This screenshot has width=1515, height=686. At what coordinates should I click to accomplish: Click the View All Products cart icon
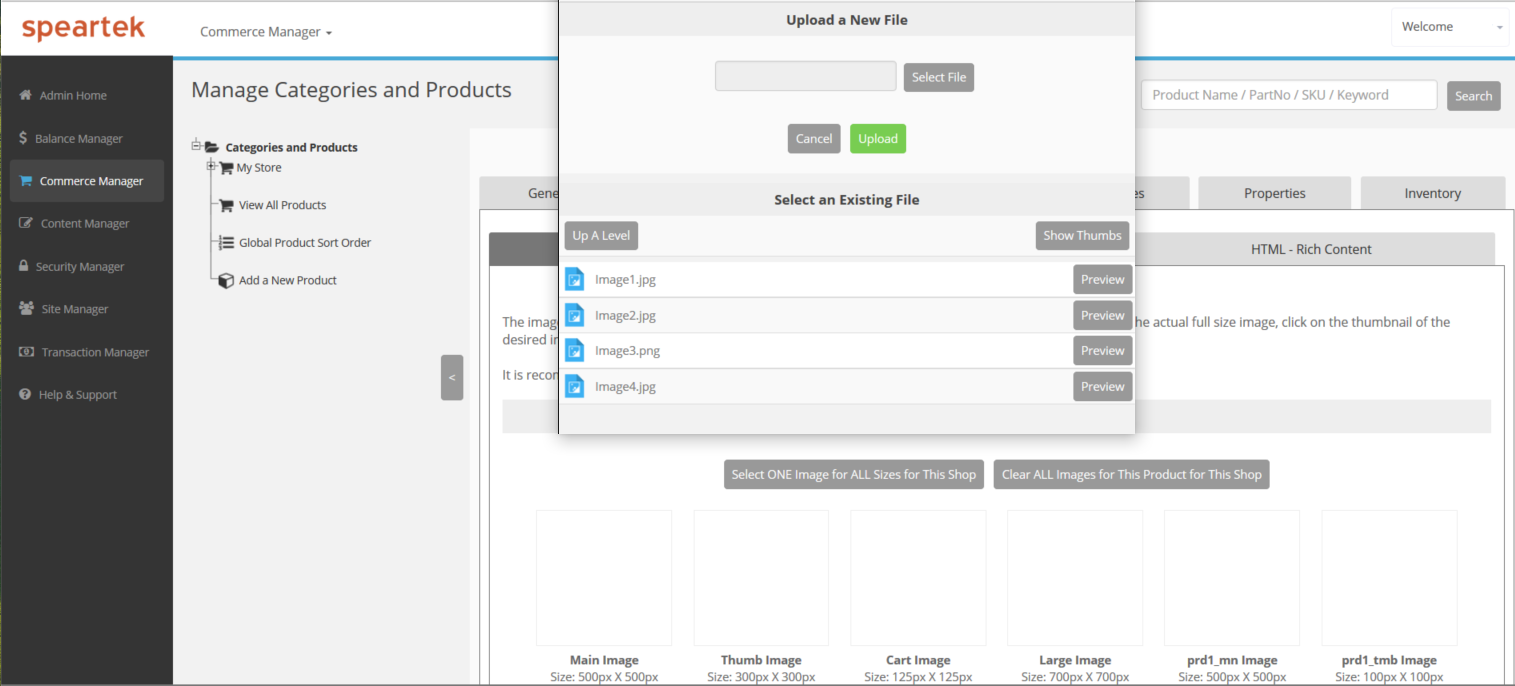point(226,205)
